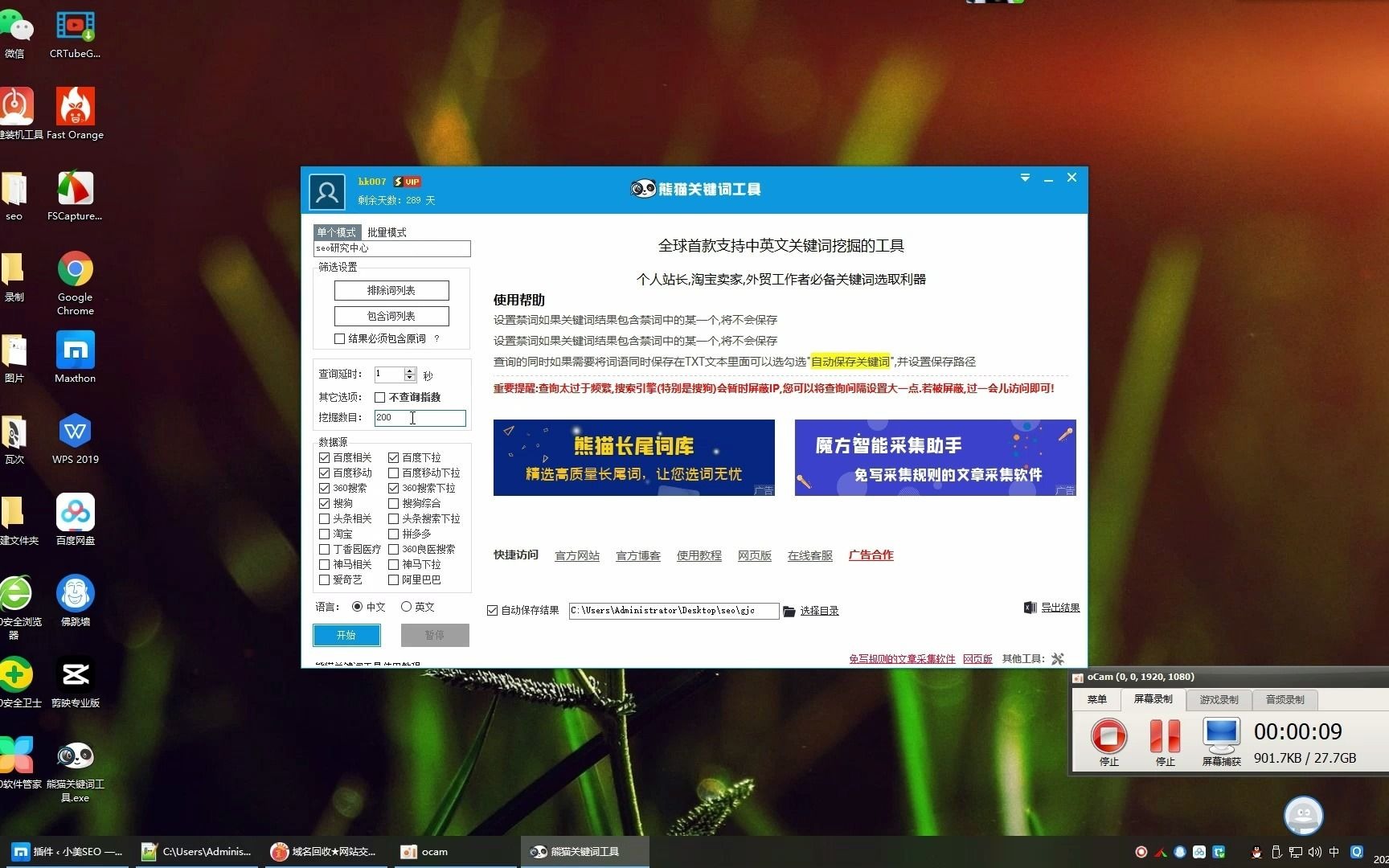
Task: Click the keyword input field with seo研究中心
Action: point(392,248)
